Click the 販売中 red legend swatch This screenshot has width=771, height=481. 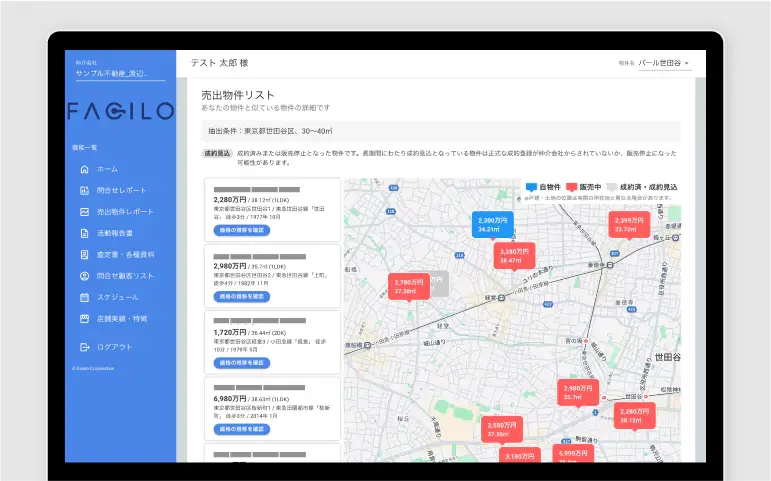click(x=572, y=187)
